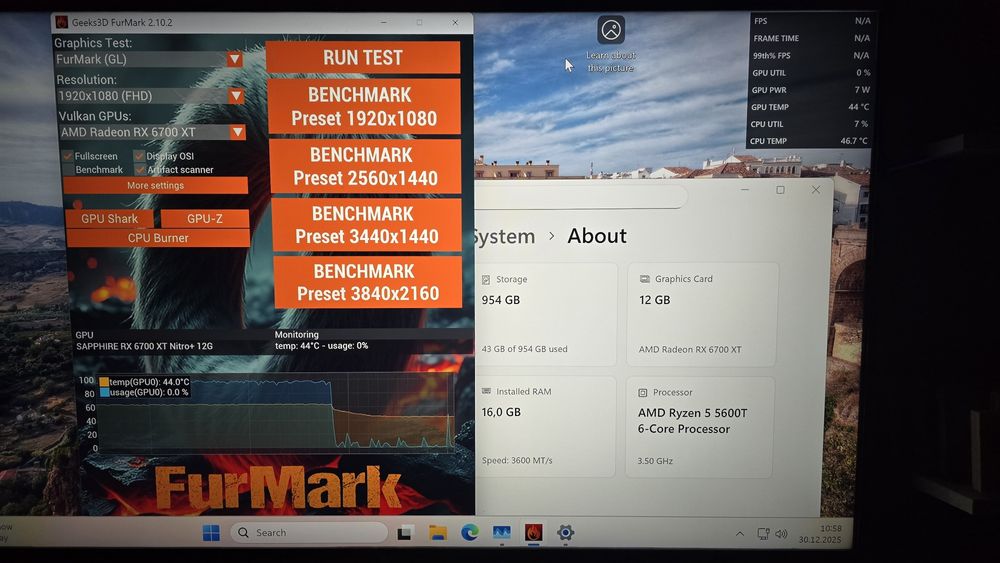Click the volume speaker tray icon
The width and height of the screenshot is (1000, 563).
pyautogui.click(x=781, y=534)
